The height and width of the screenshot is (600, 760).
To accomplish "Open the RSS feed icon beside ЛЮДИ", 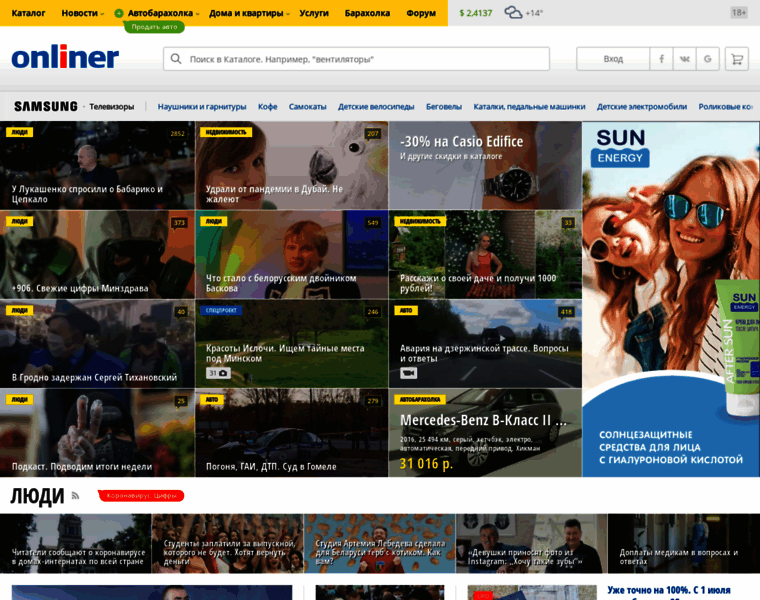I will [x=75, y=495].
